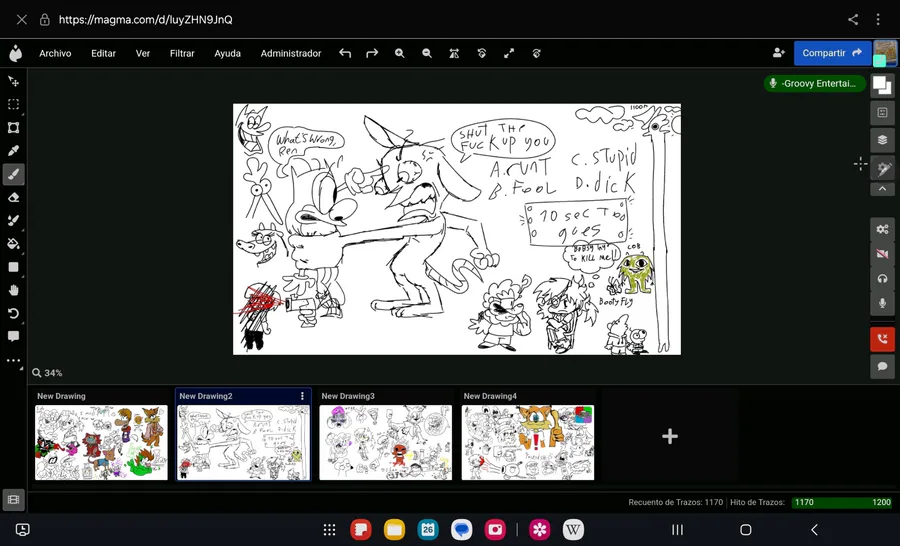Select the Comment tool in left toolbar
This screenshot has height=546, width=900.
[x=13, y=336]
